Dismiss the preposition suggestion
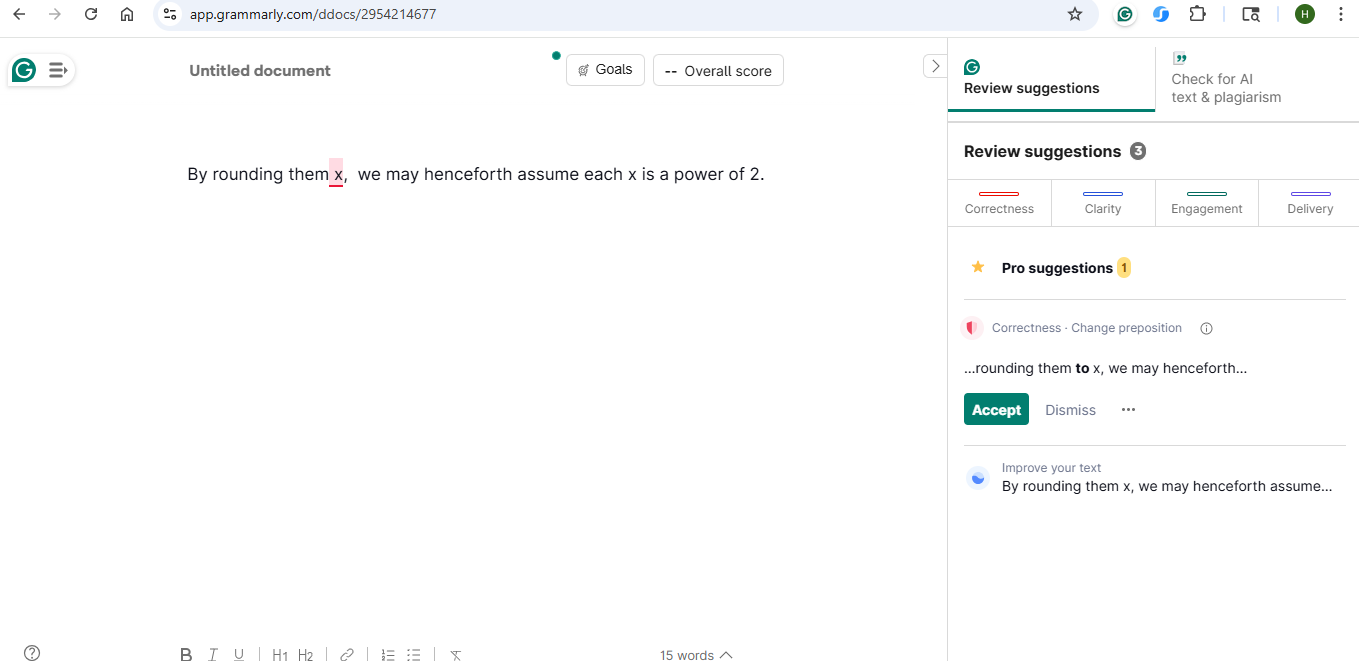Viewport: 1359px width, 661px height. 1070,410
